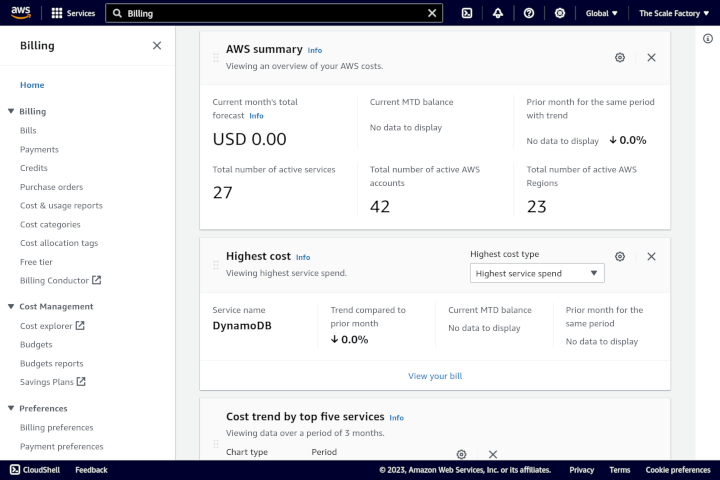Click the AWS logo in header
The width and height of the screenshot is (720, 480).
22,14
